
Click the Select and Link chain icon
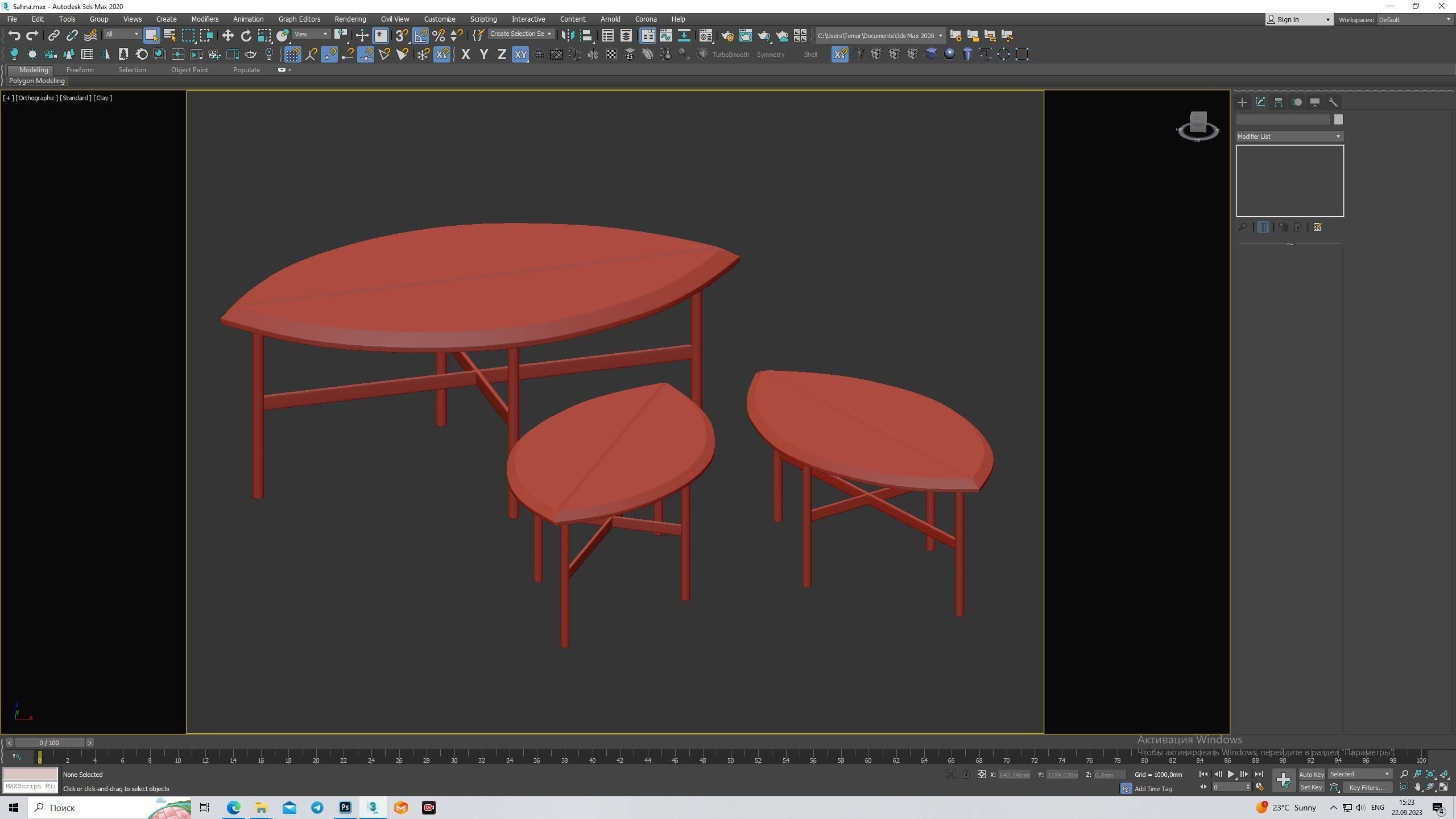tap(53, 35)
